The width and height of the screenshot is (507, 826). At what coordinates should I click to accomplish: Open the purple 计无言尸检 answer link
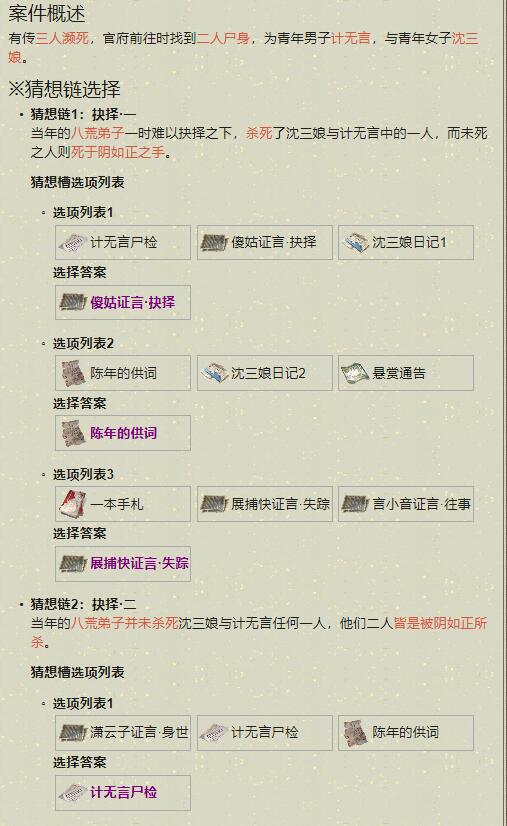pyautogui.click(x=123, y=792)
